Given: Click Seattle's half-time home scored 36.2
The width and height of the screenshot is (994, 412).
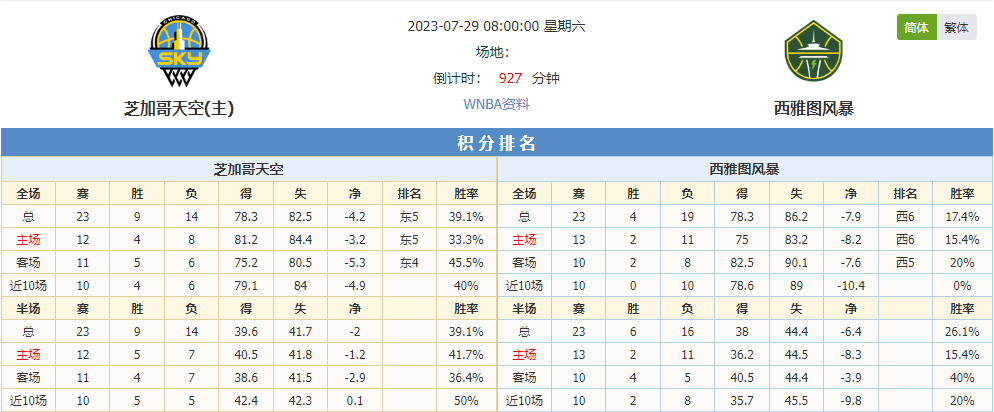Looking at the screenshot, I should tap(742, 354).
